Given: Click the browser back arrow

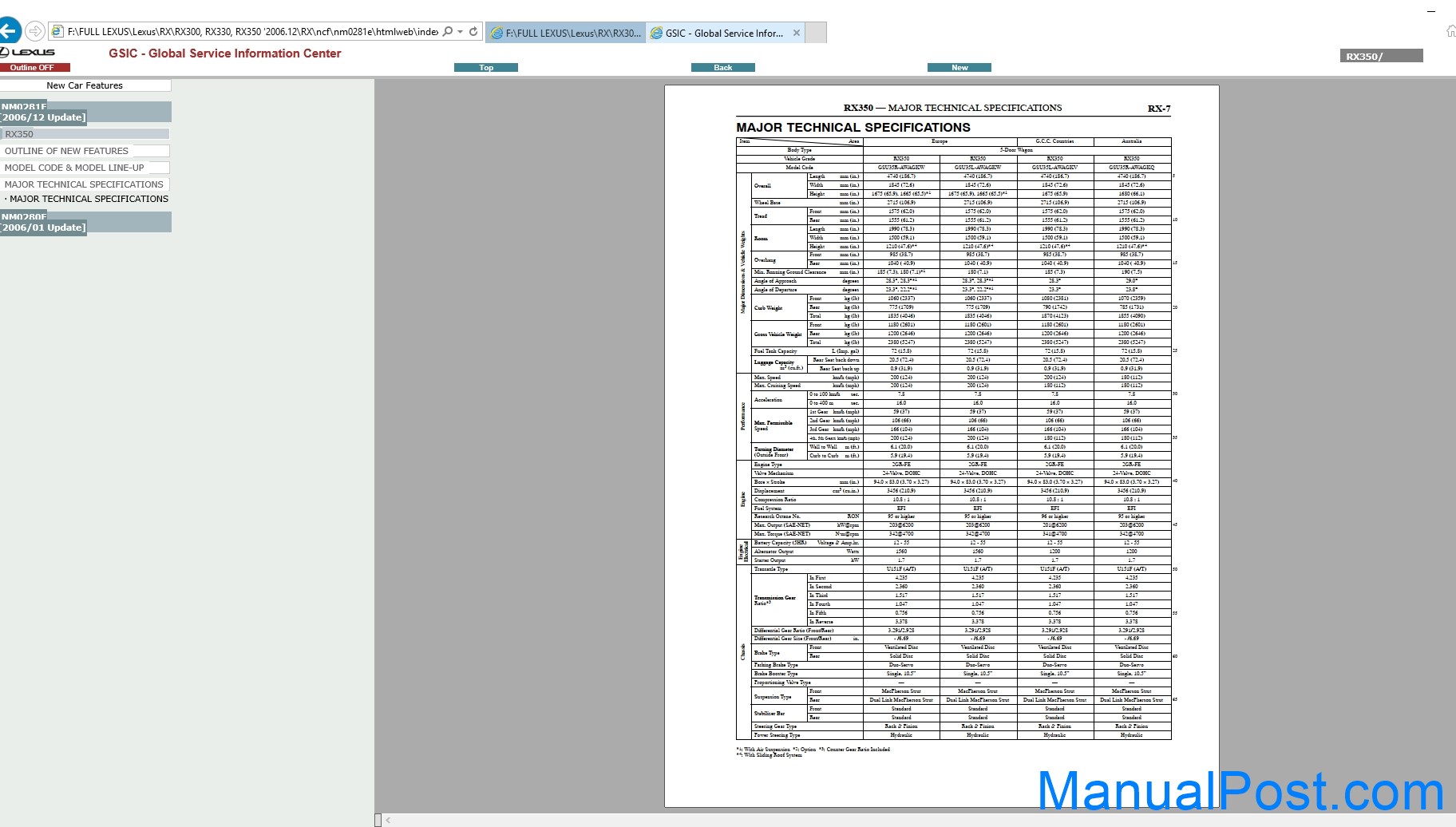Looking at the screenshot, I should (x=9, y=32).
